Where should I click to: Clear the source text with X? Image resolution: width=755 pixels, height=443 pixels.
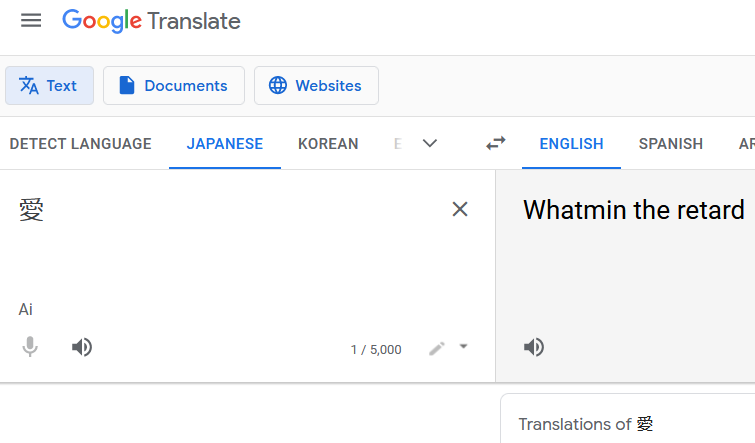point(460,209)
